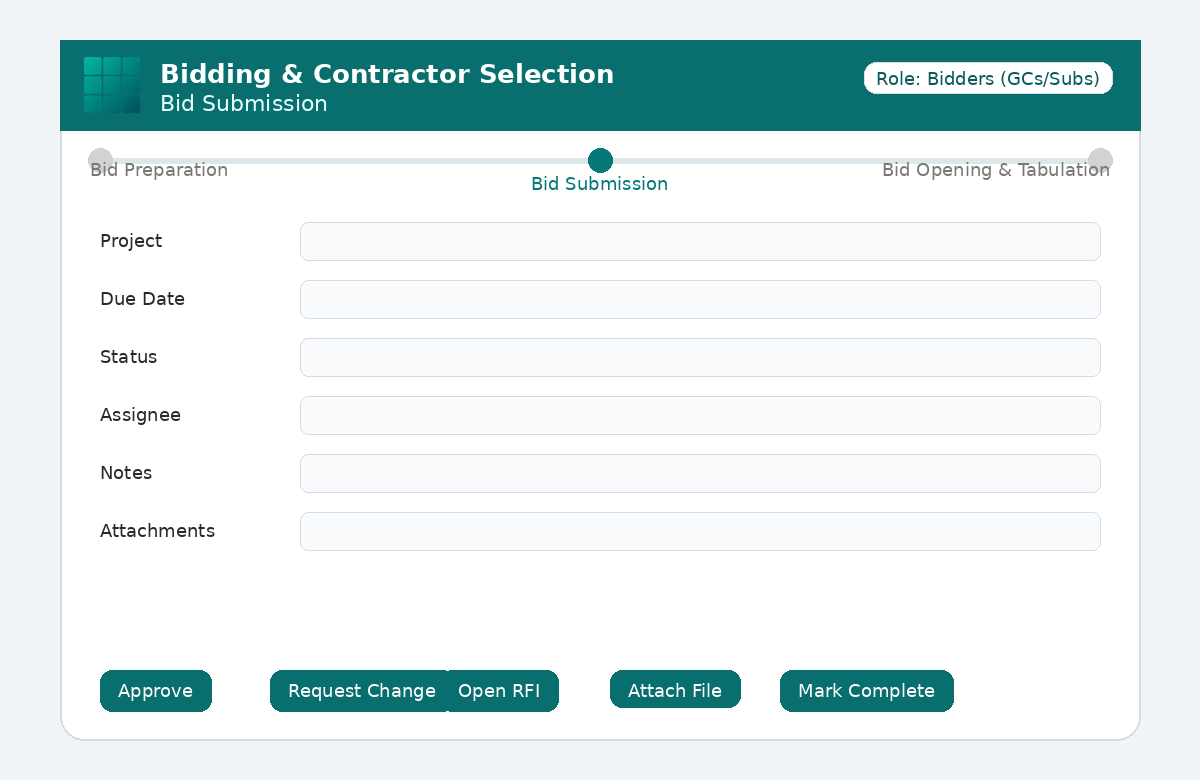The height and width of the screenshot is (780, 1200).
Task: Click into the Due Date field
Action: click(x=700, y=299)
